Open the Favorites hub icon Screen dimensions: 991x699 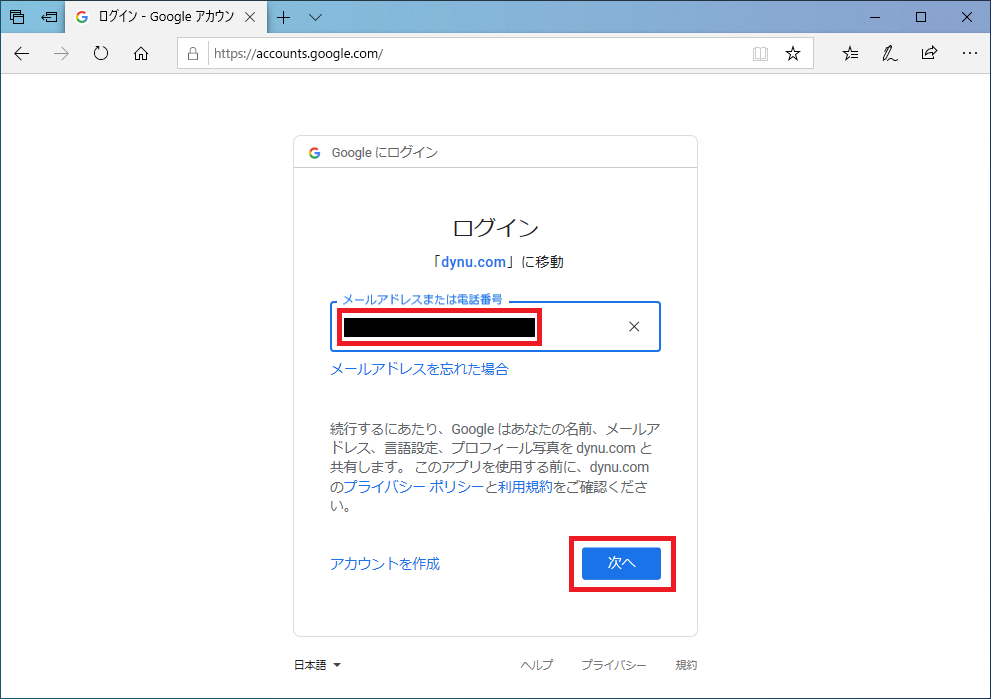[x=850, y=54]
